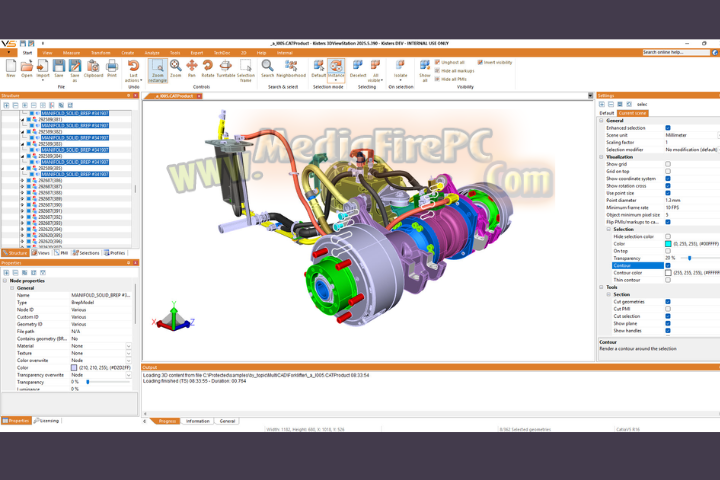Switch to the Selections panel tab
Image resolution: width=720 pixels, height=480 pixels.
pos(86,253)
